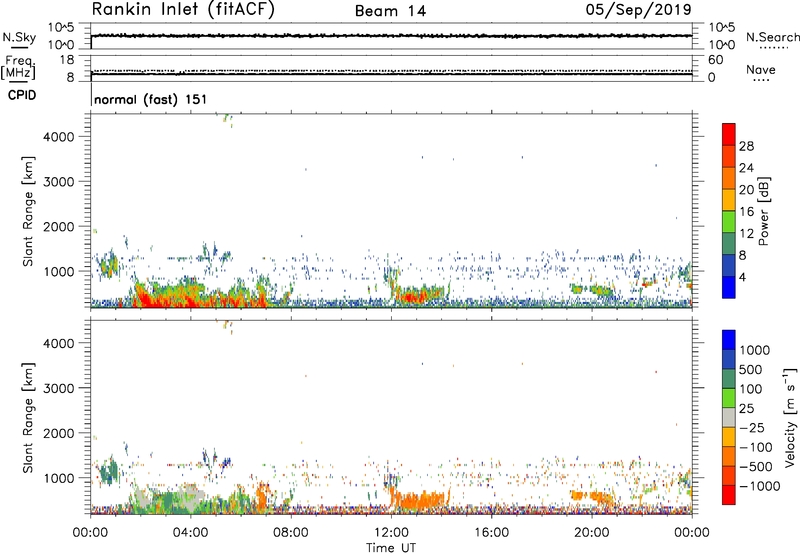Click the date '05/Sep/2019' in header
The height and width of the screenshot is (554, 800).
click(638, 10)
